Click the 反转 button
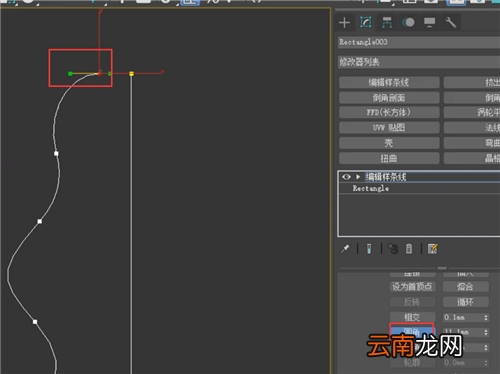The height and width of the screenshot is (374, 500). [x=412, y=302]
